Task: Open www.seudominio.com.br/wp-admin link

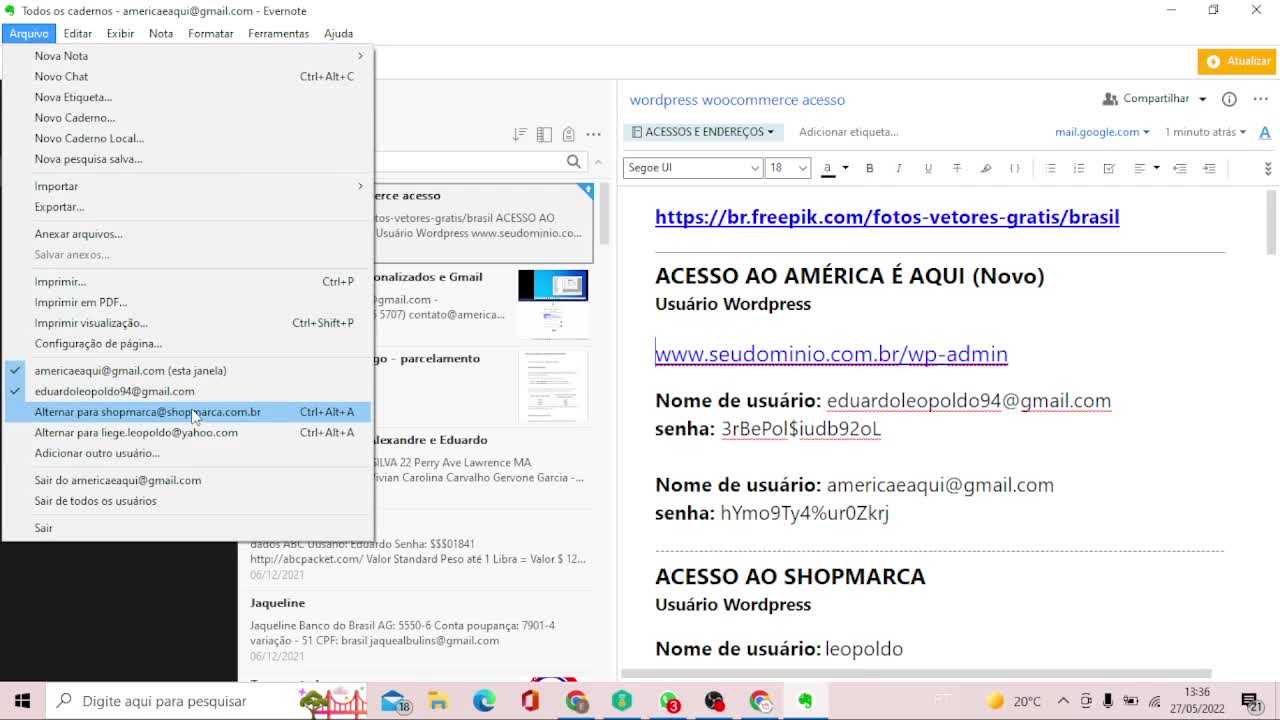Action: pos(831,354)
